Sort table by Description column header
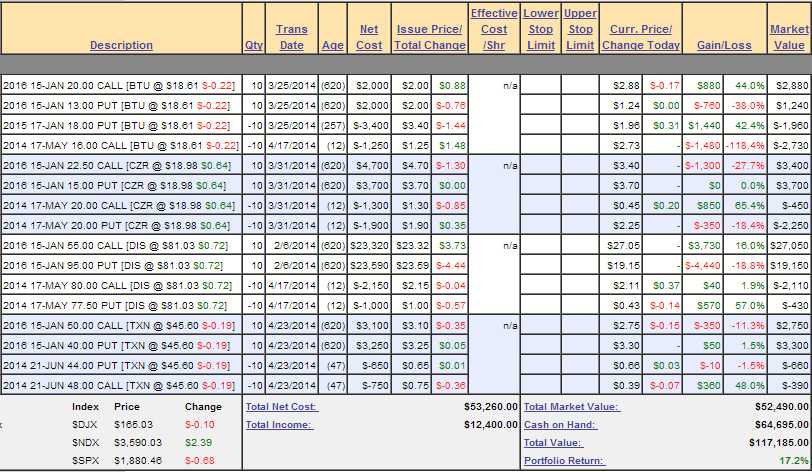This screenshot has width=812, height=472. tap(121, 45)
